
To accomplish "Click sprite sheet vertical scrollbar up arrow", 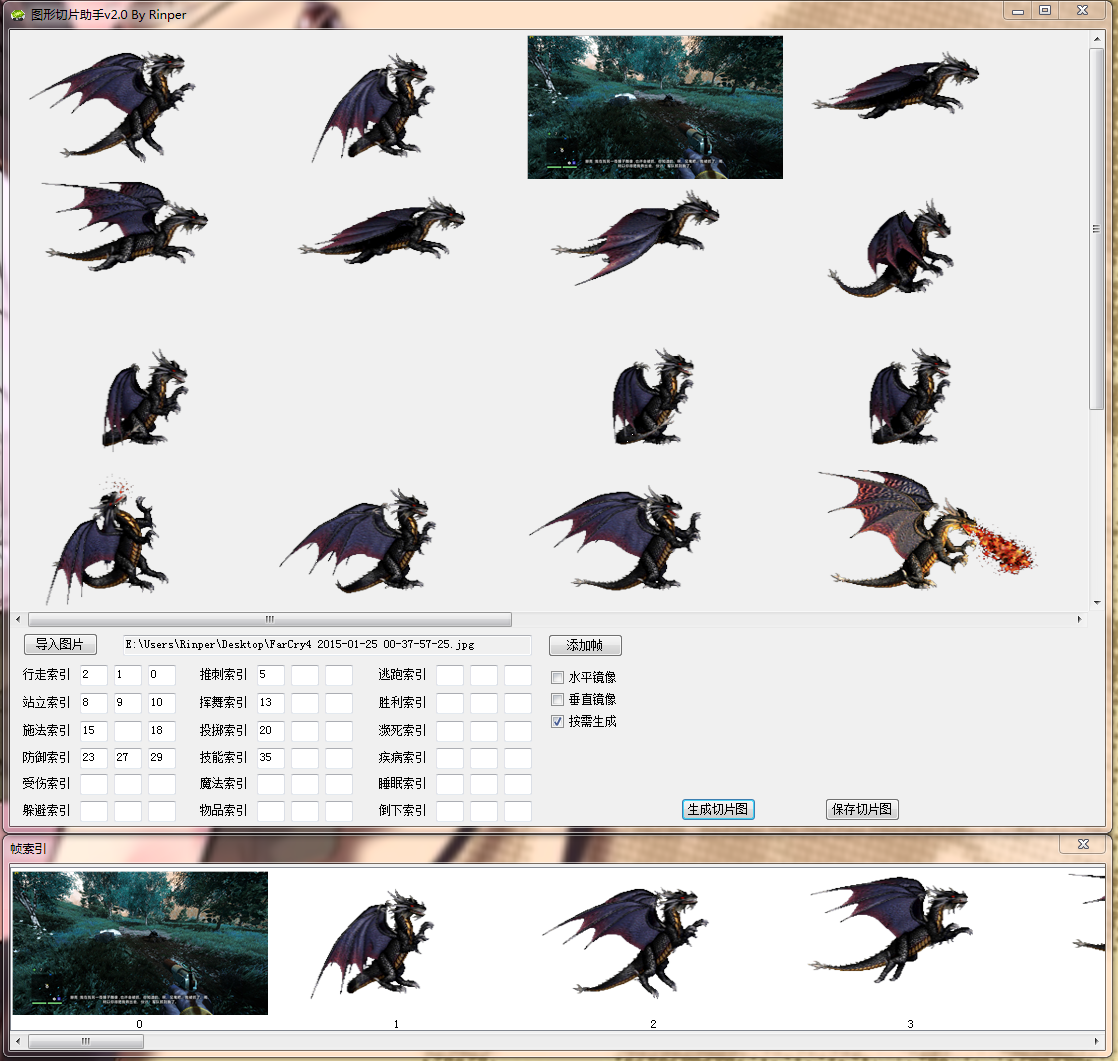I will click(1097, 39).
